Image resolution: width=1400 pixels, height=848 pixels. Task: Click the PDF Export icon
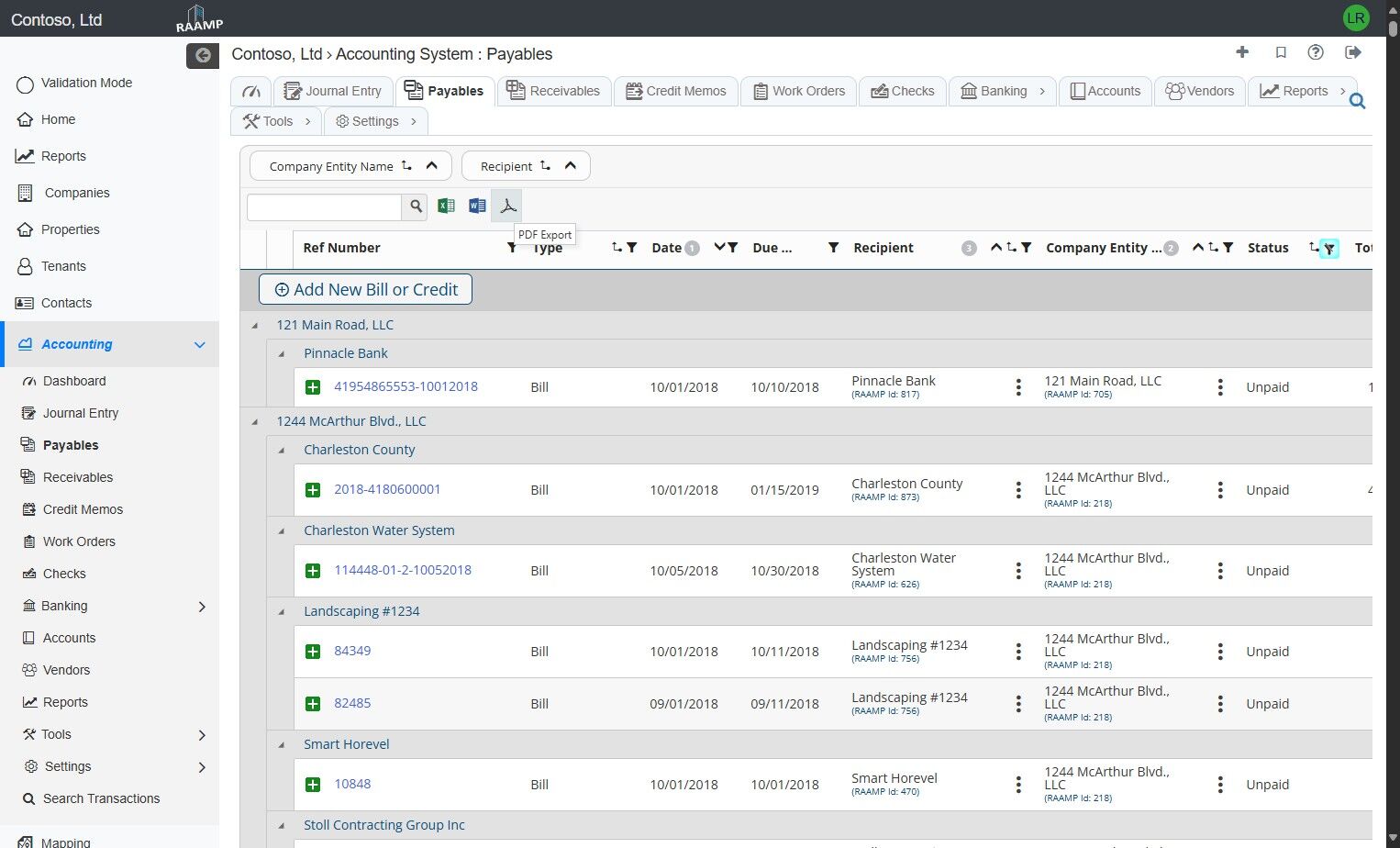pyautogui.click(x=507, y=206)
